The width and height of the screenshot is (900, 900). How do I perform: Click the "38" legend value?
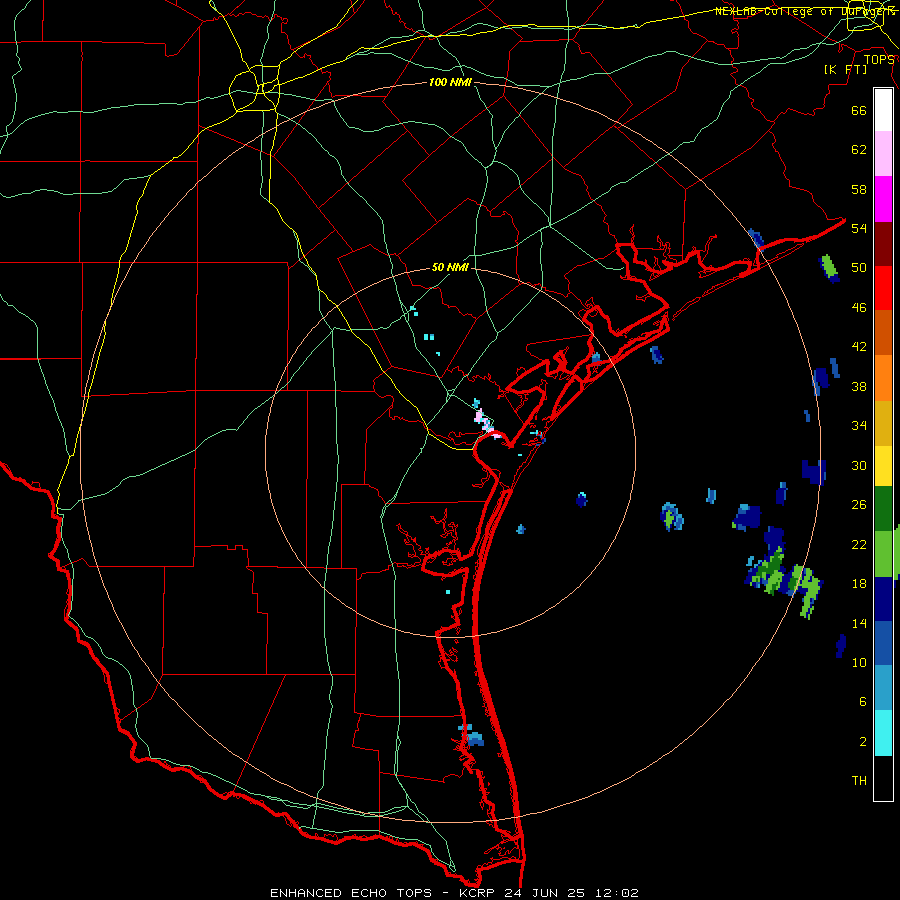[x=859, y=386]
